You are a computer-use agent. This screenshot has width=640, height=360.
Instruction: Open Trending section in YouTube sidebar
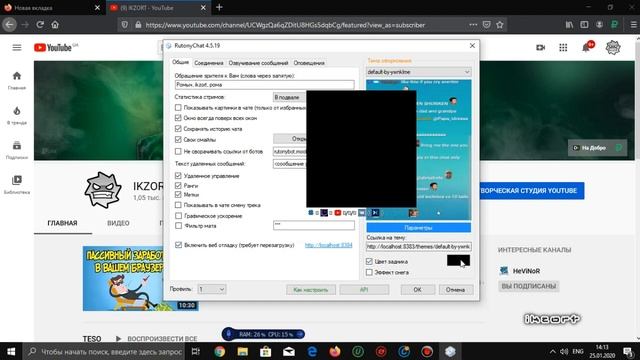(x=17, y=115)
